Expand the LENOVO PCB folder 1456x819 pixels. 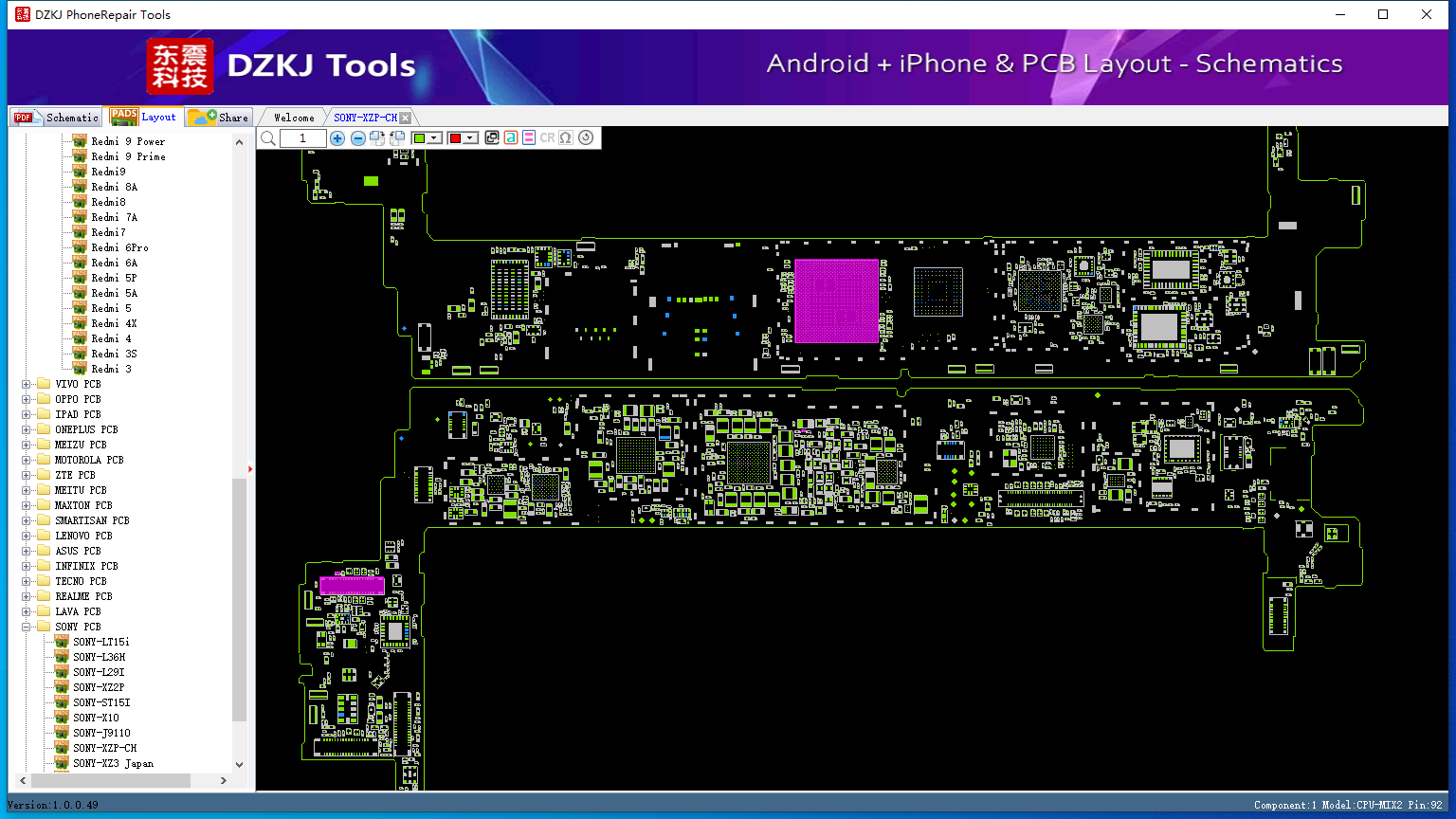tap(26, 536)
